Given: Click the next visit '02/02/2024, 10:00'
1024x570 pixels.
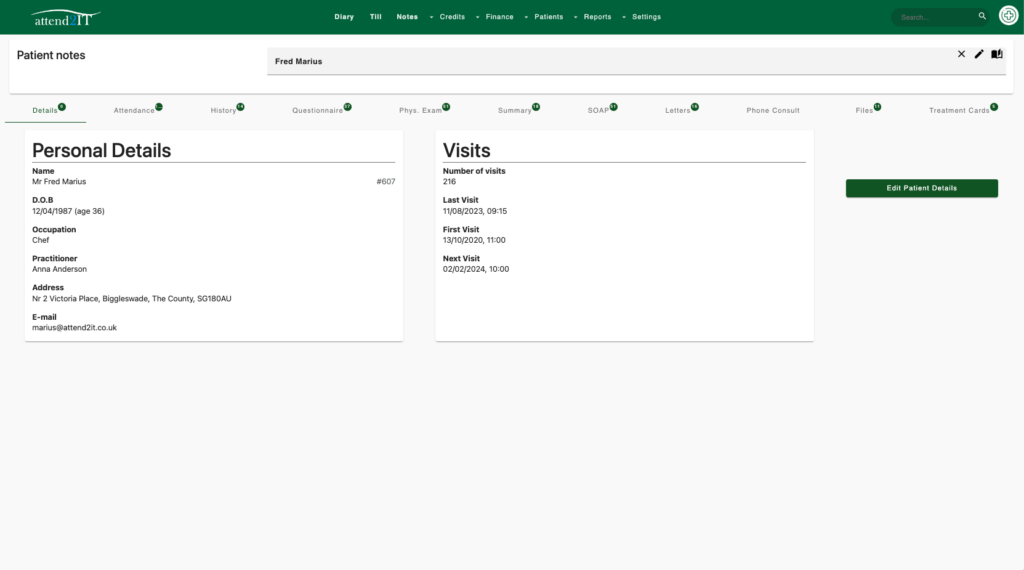Looking at the screenshot, I should [x=476, y=269].
